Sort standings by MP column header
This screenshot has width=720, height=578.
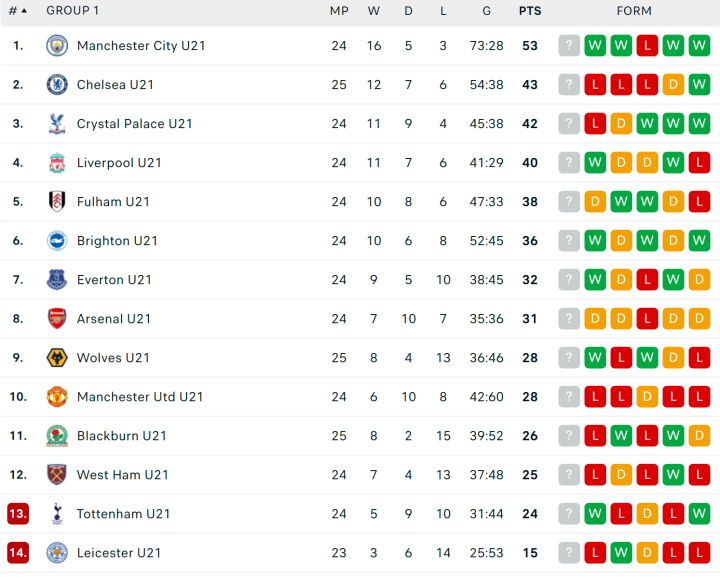pyautogui.click(x=339, y=11)
